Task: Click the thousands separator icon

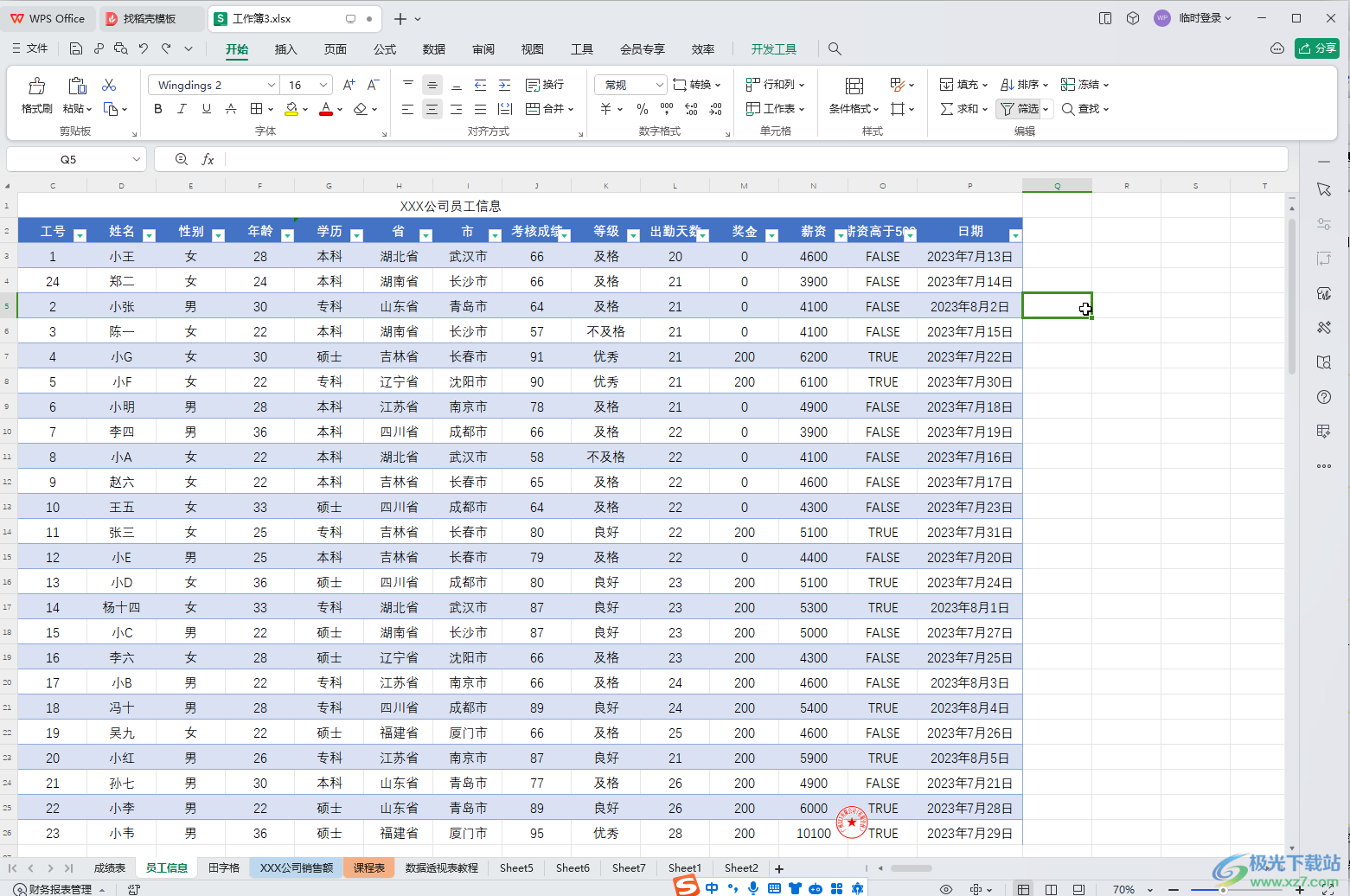Action: pyautogui.click(x=667, y=109)
